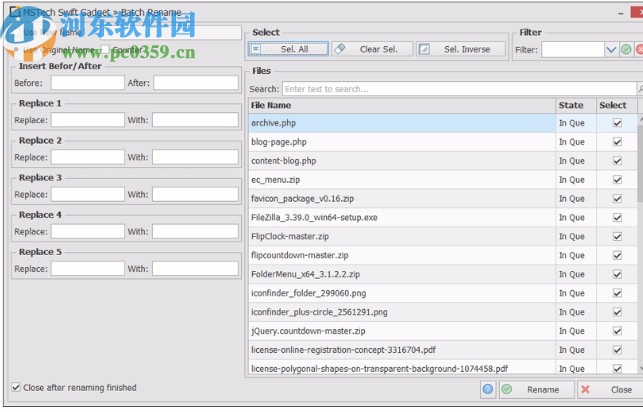Uncheck the blog-page.php select checkbox

(617, 142)
